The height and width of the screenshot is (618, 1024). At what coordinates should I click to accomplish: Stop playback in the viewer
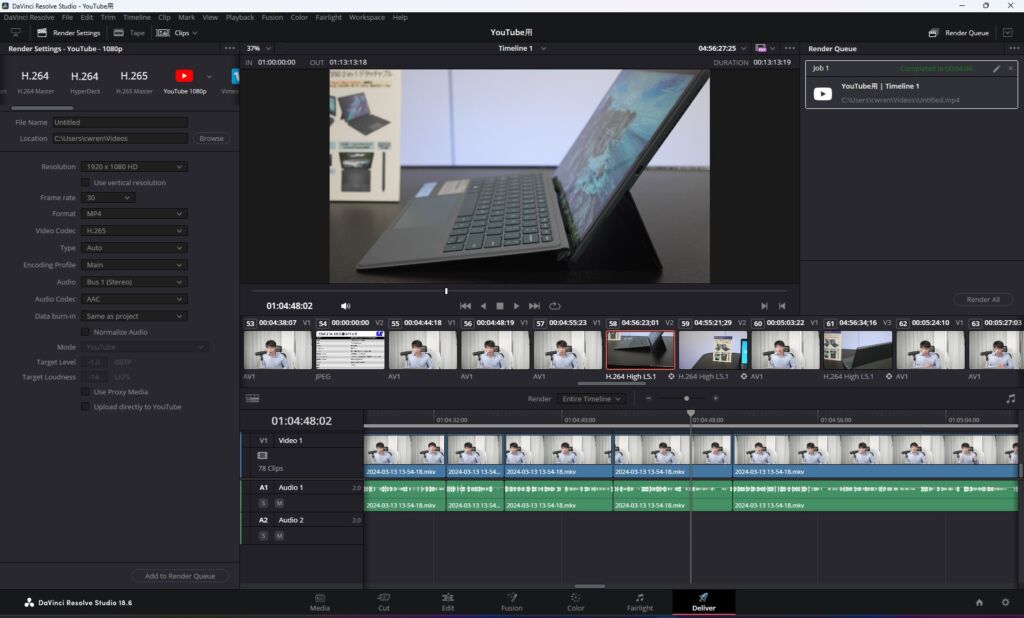click(500, 306)
